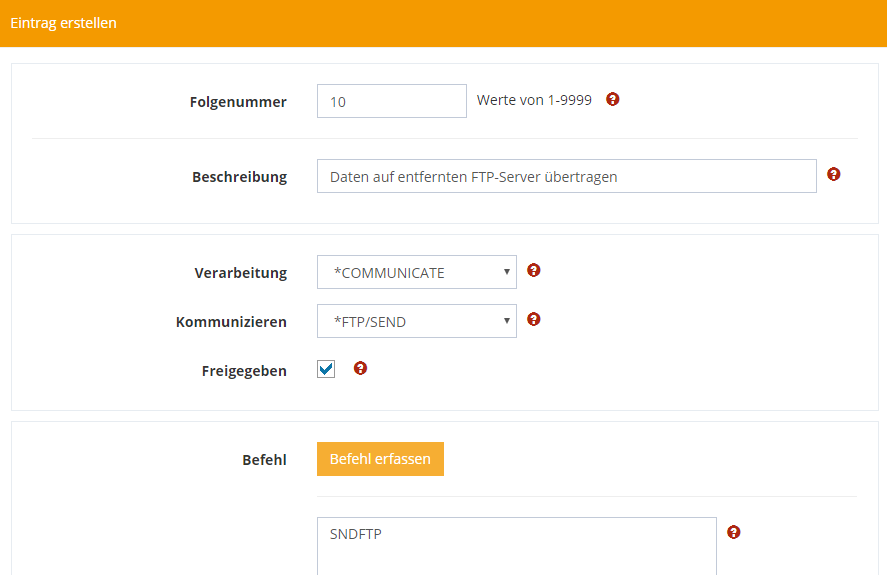Image resolution: width=887 pixels, height=575 pixels.
Task: Click the Kommunizieren label
Action: [x=231, y=322]
